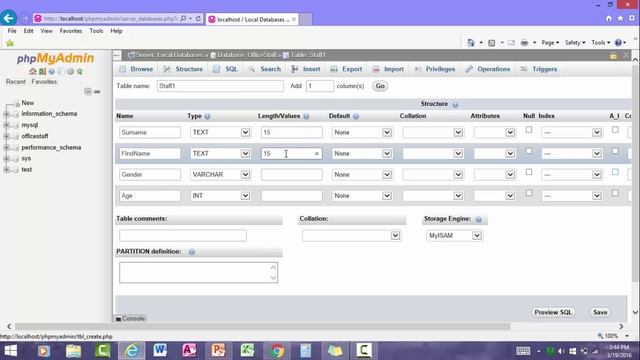Image resolution: width=640 pixels, height=360 pixels.
Task: Enable A_I checkbox for Age row
Action: (615, 193)
